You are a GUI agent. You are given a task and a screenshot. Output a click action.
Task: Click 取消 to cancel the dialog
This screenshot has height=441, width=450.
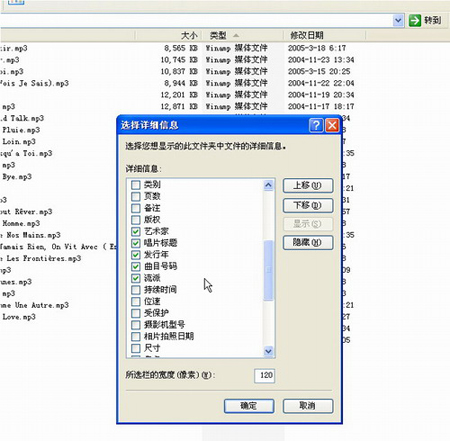(308, 406)
